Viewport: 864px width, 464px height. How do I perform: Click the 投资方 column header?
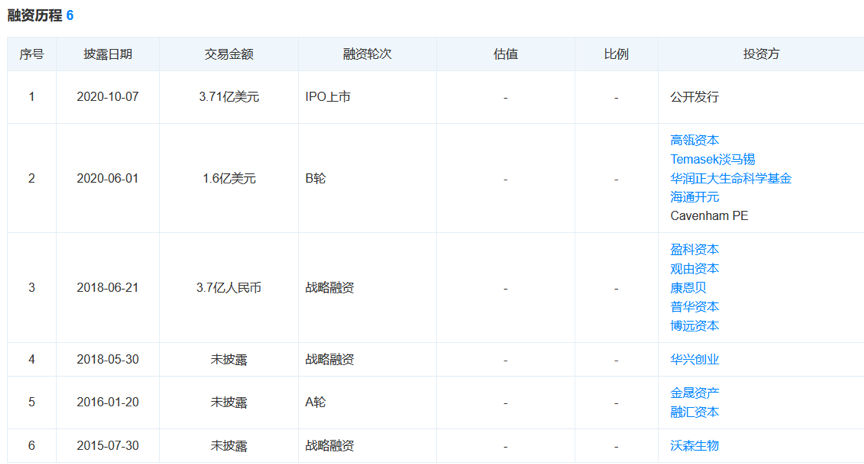click(761, 54)
